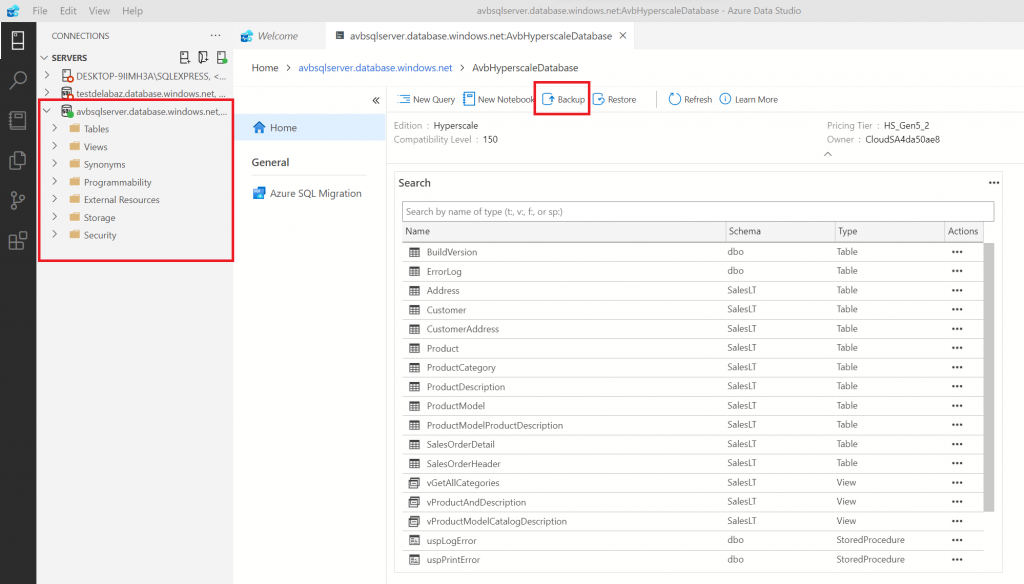Viewport: 1024px width, 584px height.
Task: Click the New Connection icon in Servers header
Action: [x=185, y=57]
